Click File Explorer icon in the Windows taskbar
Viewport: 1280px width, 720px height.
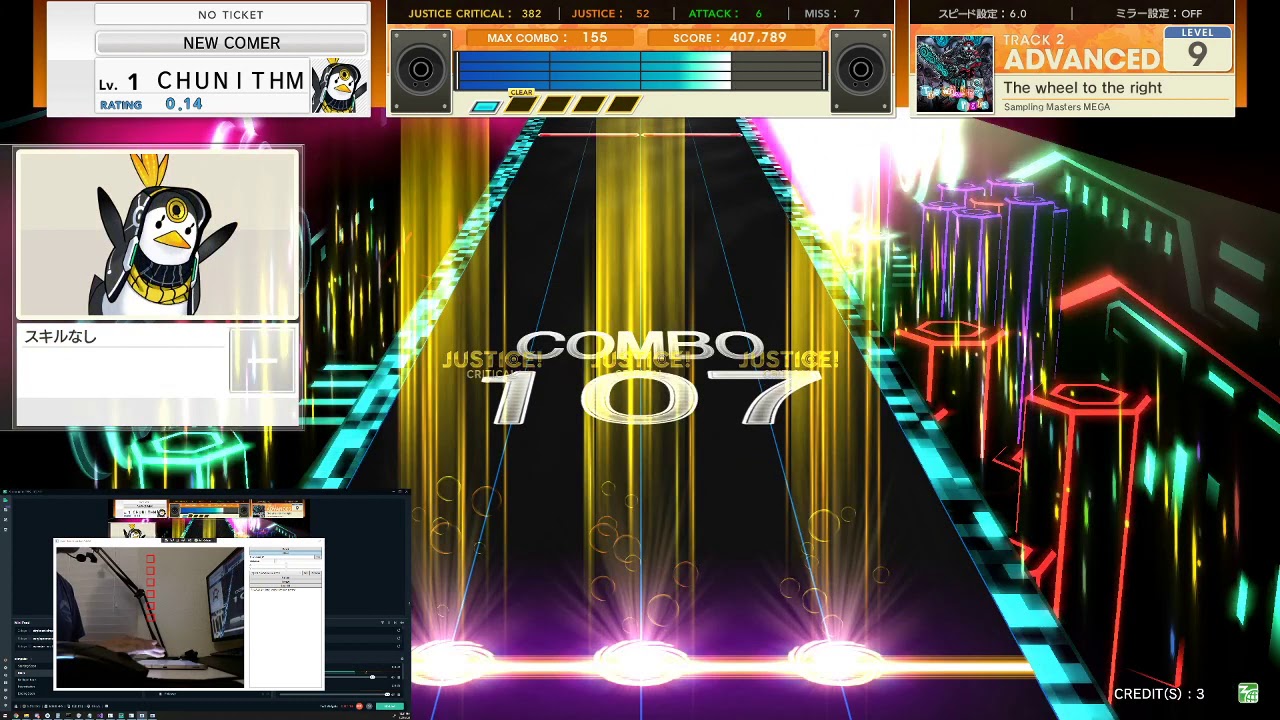click(27, 716)
